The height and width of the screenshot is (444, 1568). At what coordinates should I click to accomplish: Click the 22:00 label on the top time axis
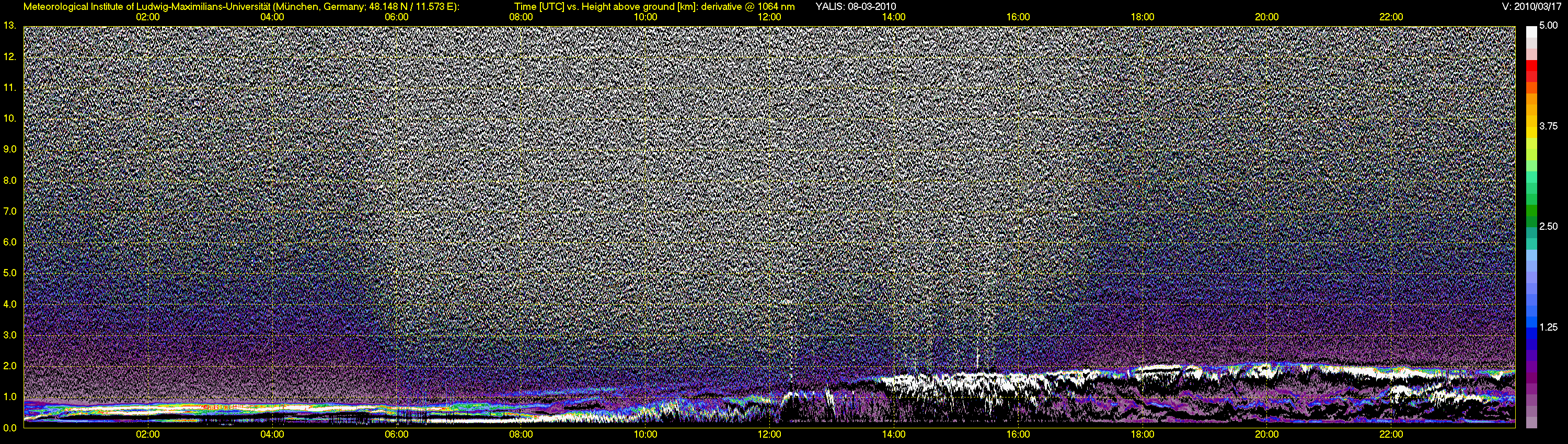1391,17
